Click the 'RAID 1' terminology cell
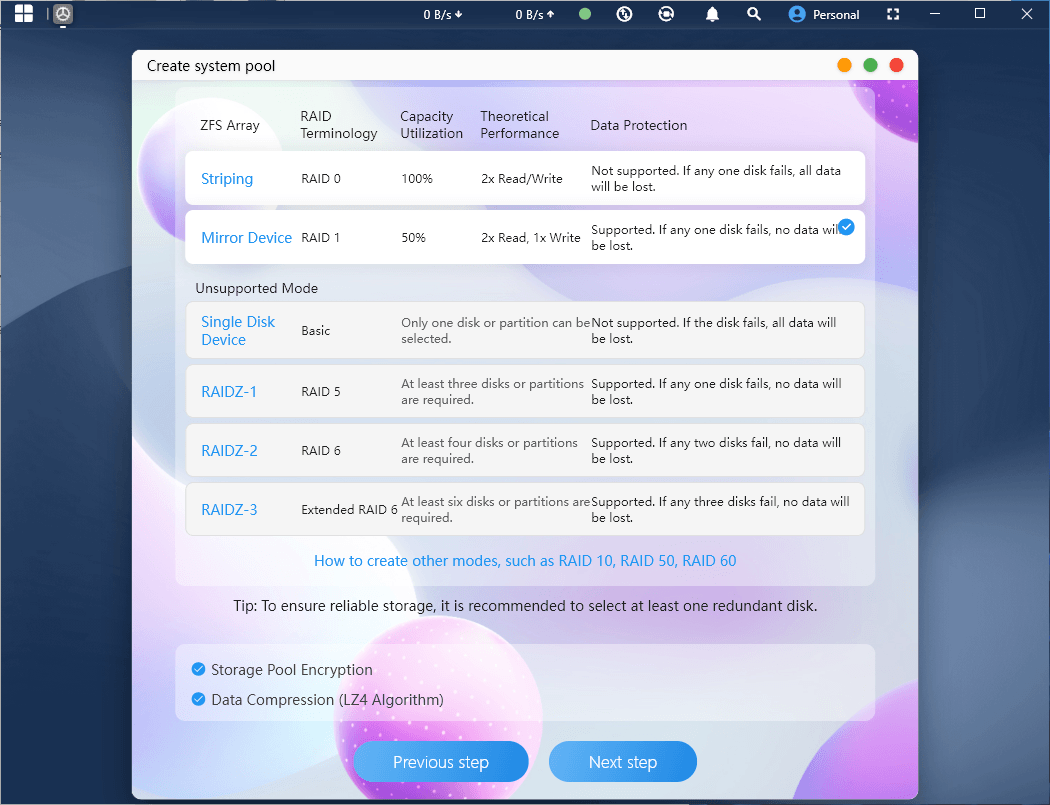Viewport: 1050px width, 805px height. point(320,238)
